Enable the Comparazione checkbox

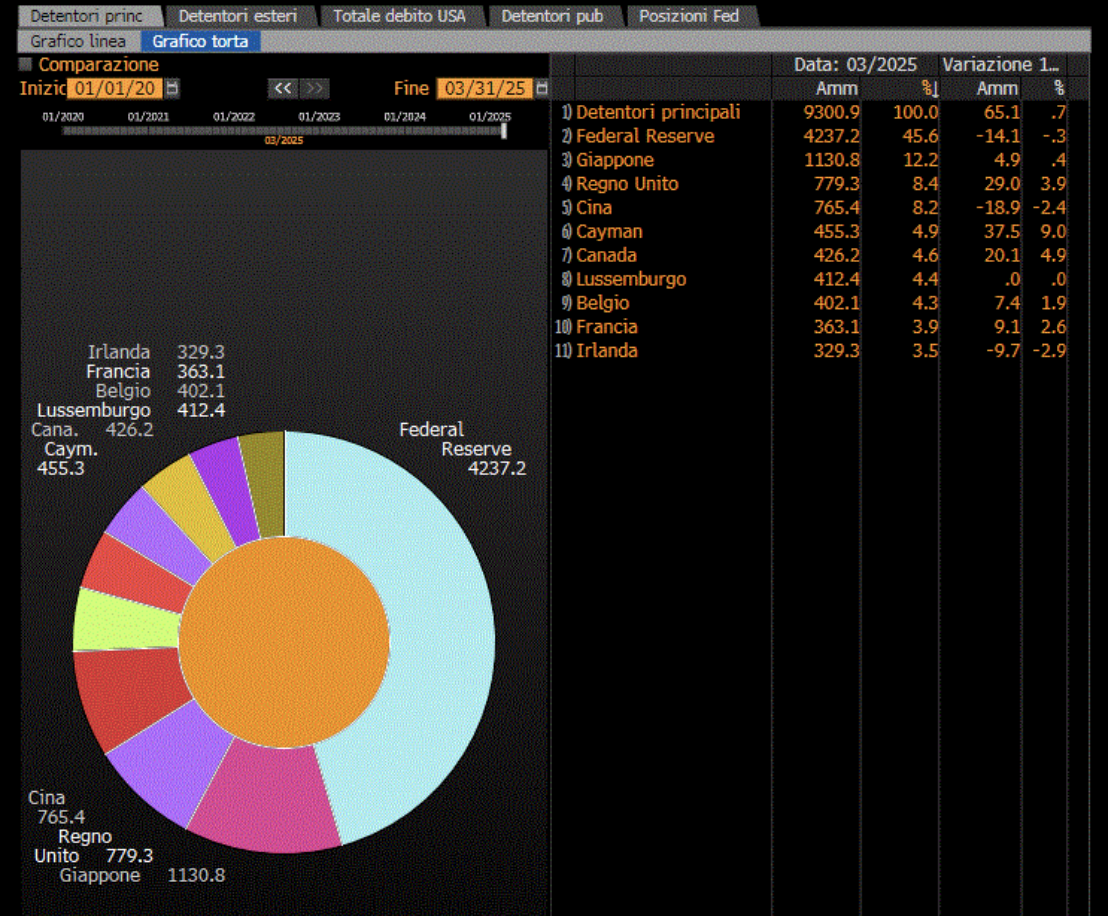coord(25,64)
